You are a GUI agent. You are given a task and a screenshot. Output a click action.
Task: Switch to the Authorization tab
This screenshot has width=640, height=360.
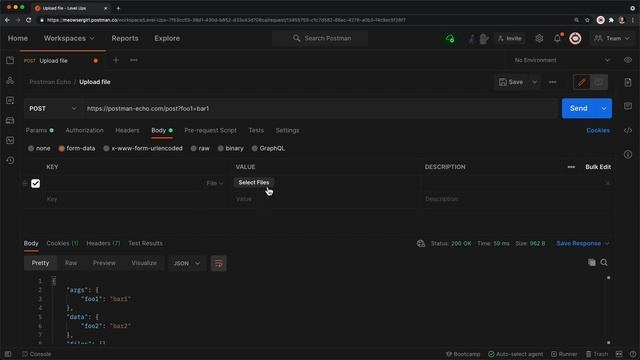click(84, 131)
